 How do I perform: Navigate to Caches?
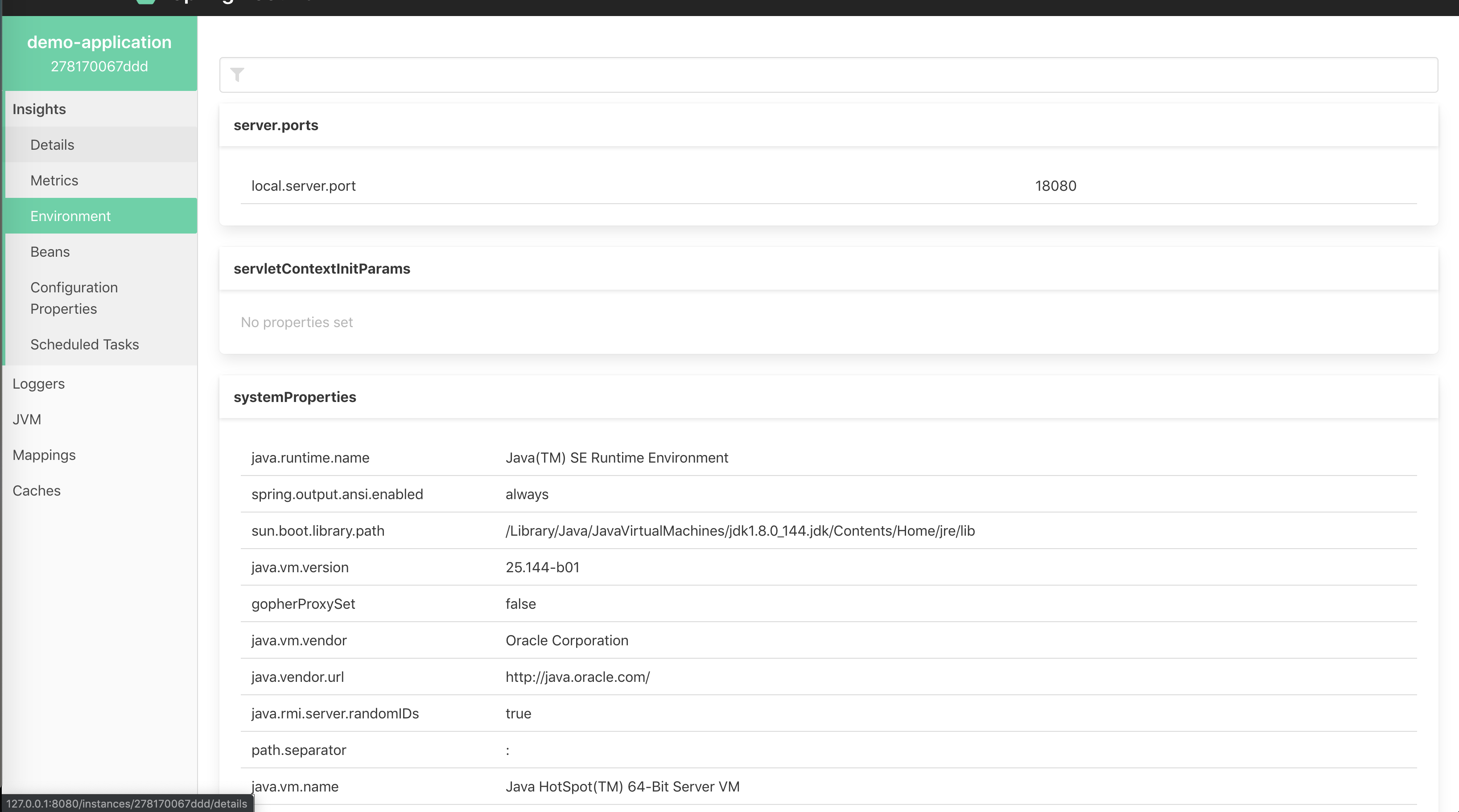(36, 491)
